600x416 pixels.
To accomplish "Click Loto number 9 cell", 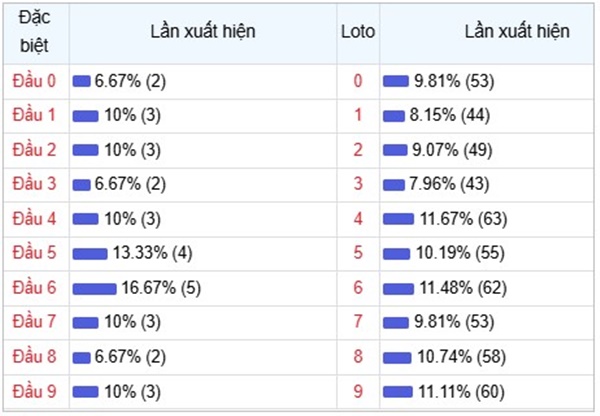I will click(358, 391).
